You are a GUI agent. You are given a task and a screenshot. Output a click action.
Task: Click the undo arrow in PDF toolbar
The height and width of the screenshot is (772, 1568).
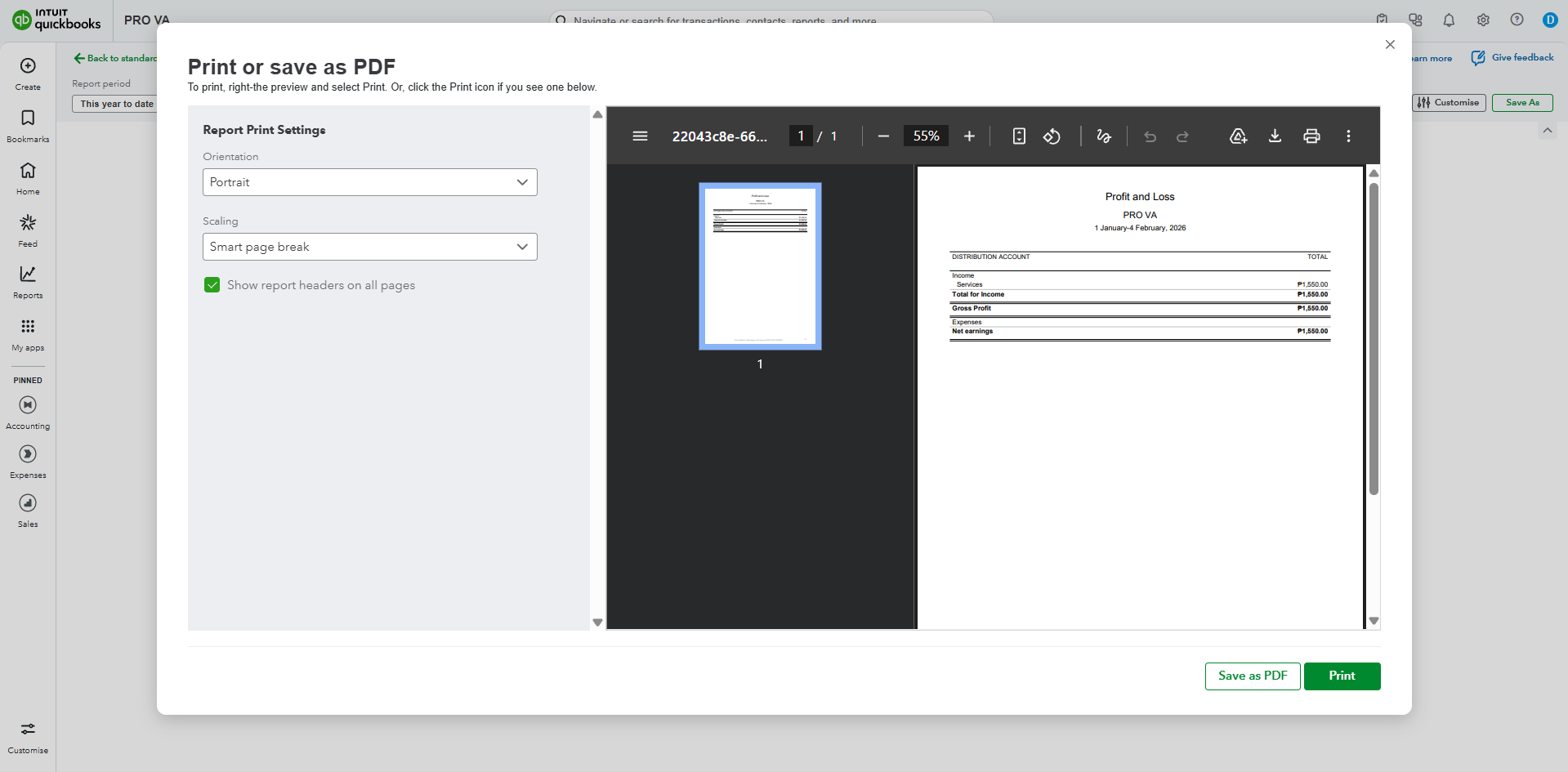[1150, 136]
